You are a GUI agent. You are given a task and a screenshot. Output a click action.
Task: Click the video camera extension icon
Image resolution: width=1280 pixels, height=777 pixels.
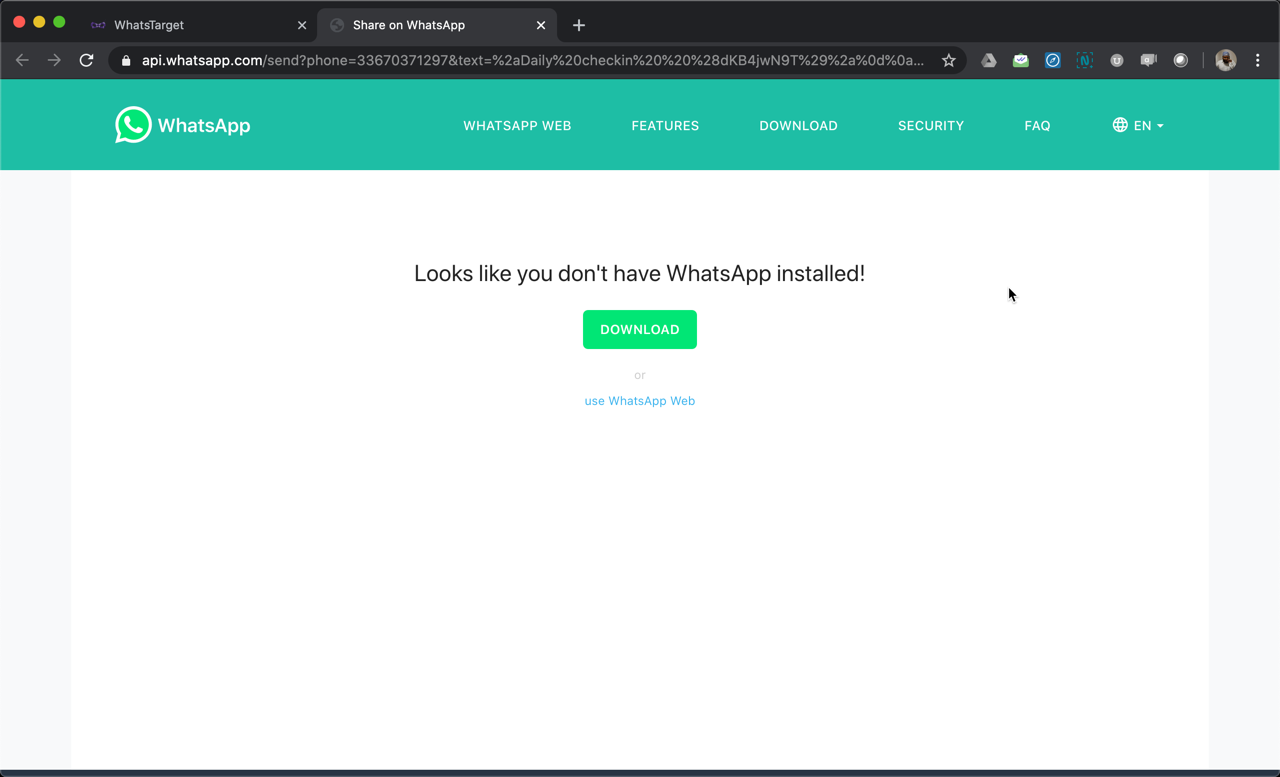[1148, 60]
